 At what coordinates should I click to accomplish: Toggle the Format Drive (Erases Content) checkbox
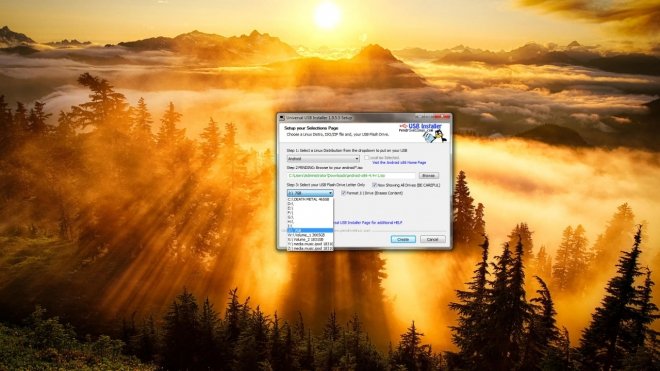343,193
